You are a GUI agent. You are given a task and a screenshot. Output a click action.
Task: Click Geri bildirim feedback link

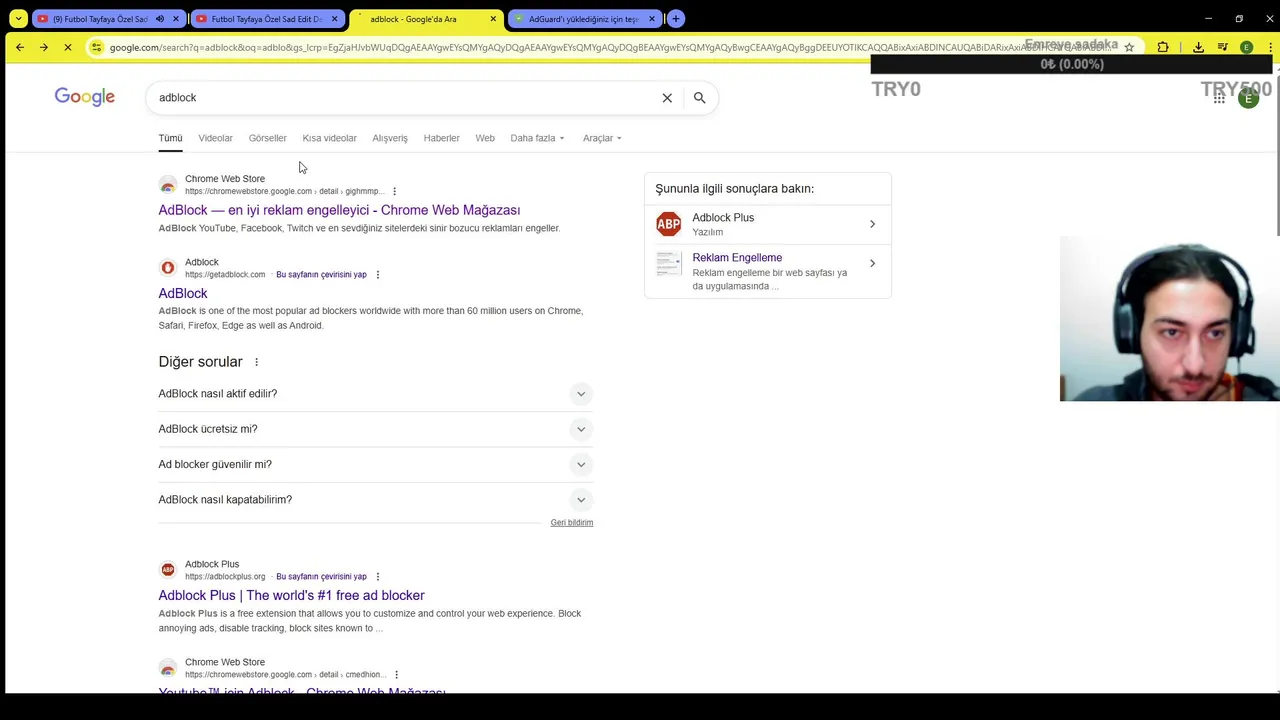[571, 523]
